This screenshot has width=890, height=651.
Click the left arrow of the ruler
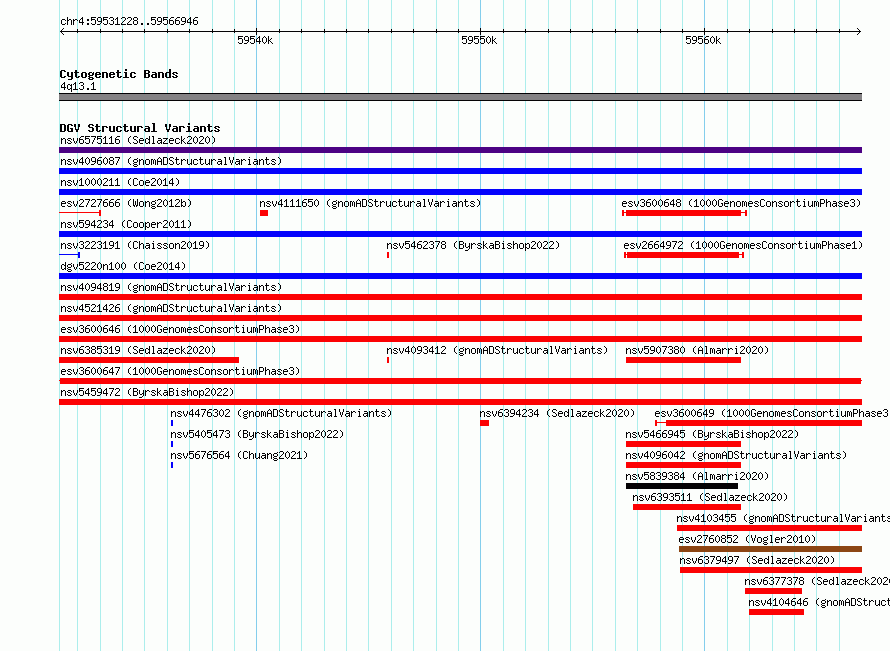pyautogui.click(x=62, y=31)
